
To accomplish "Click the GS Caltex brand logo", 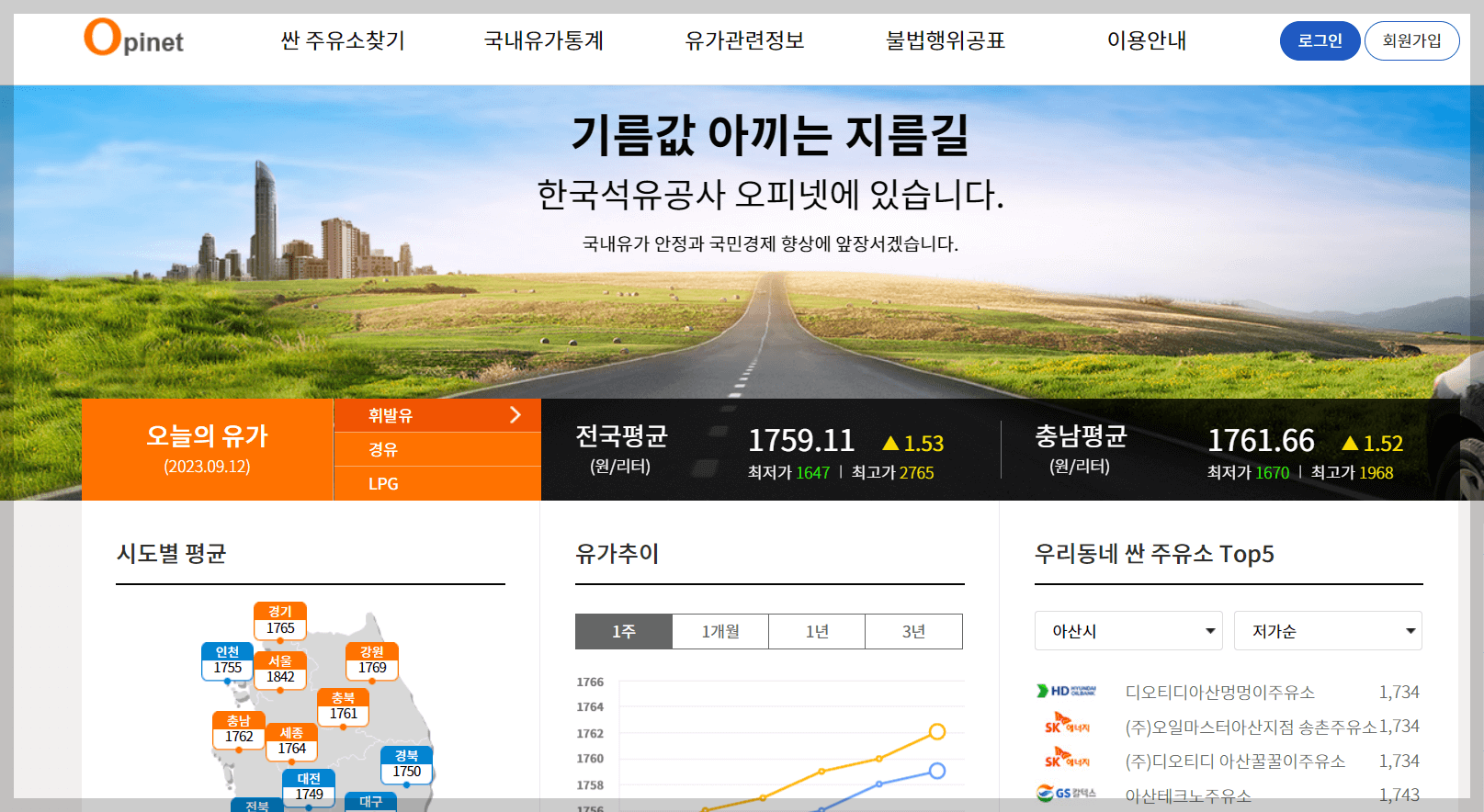I will click(1067, 793).
